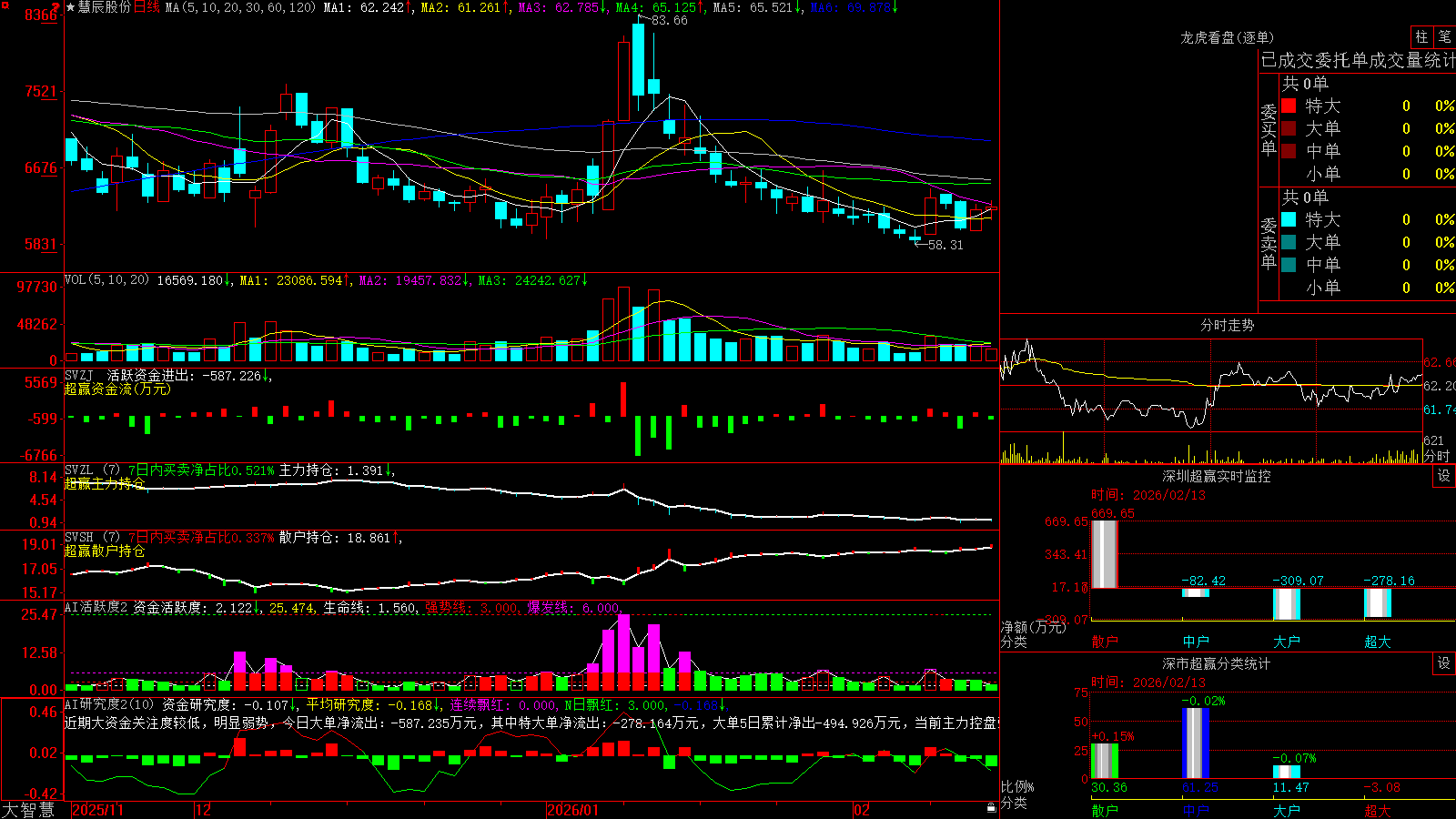Click the -309.07 大户 bar in real-time monitor
Viewport: 1456px width, 819px height.
[x=1286, y=604]
